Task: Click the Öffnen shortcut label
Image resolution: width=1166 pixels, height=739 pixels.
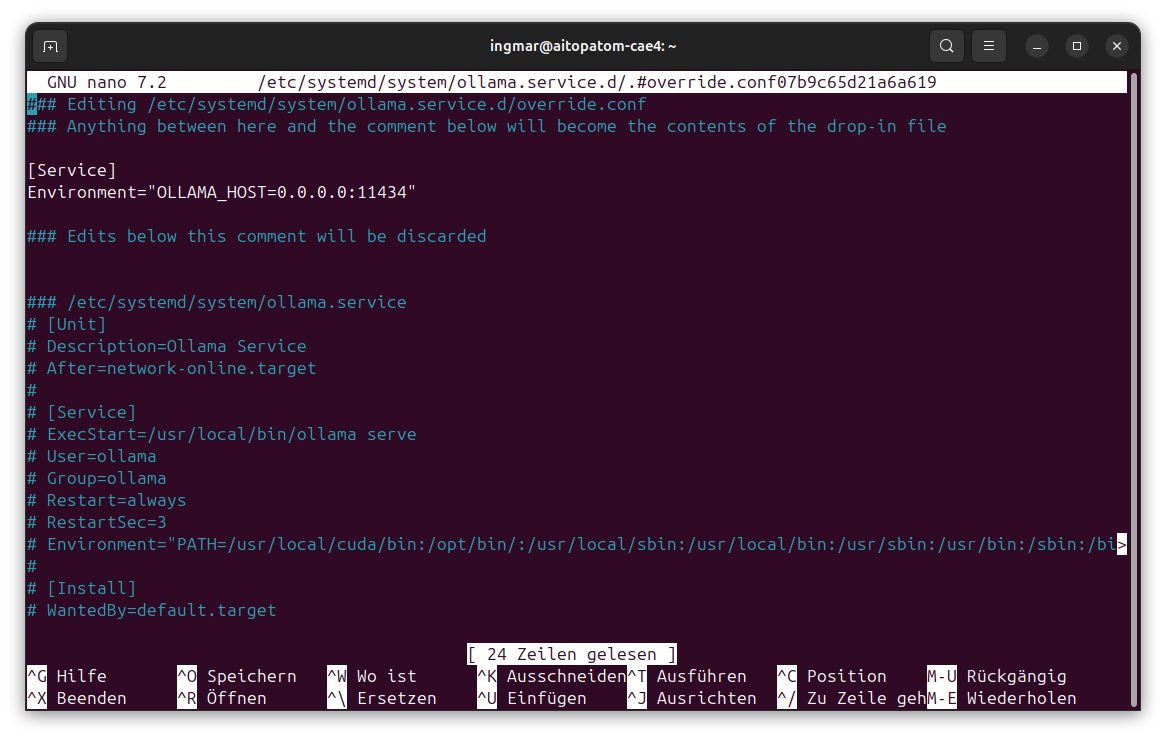Action: coord(236,698)
